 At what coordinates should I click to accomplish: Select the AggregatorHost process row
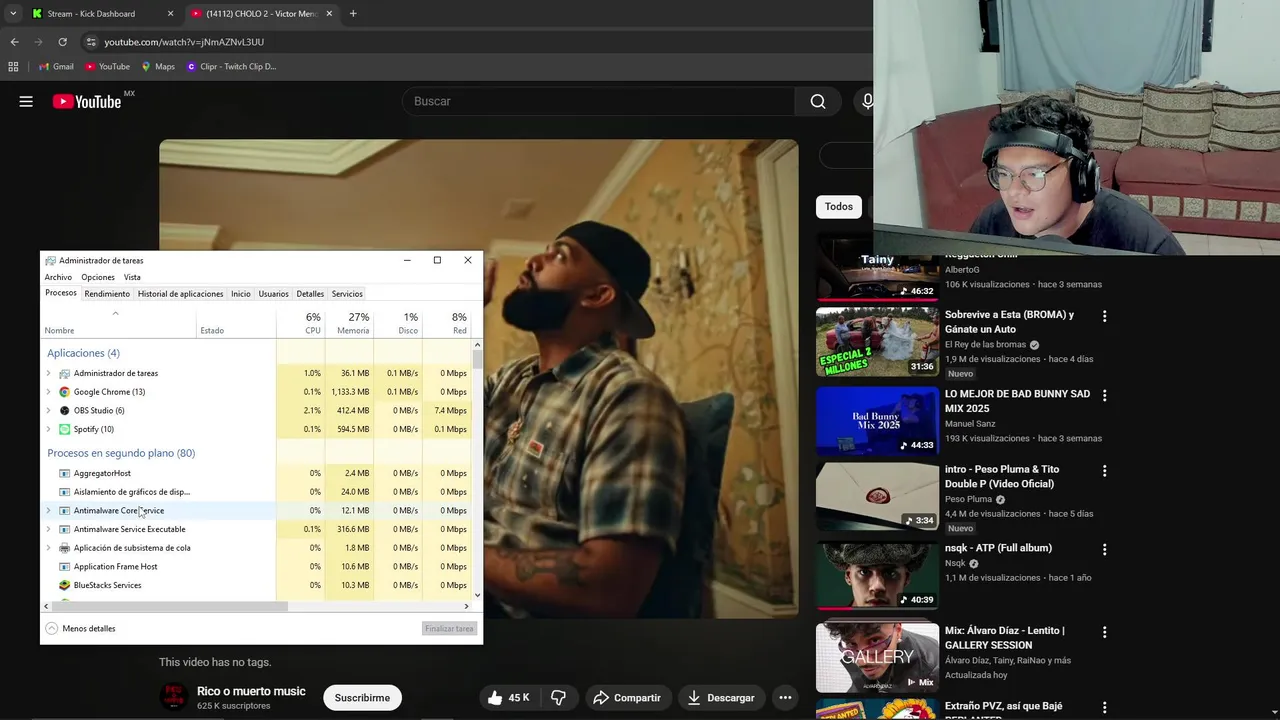[x=256, y=473]
